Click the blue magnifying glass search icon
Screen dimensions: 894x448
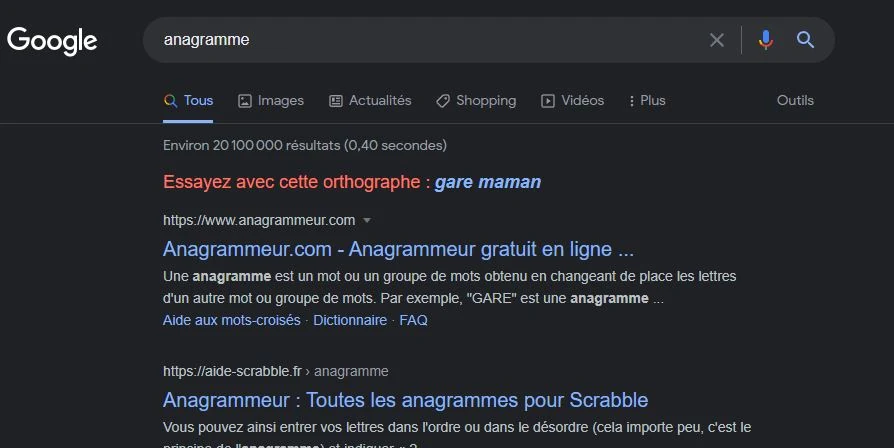click(805, 40)
